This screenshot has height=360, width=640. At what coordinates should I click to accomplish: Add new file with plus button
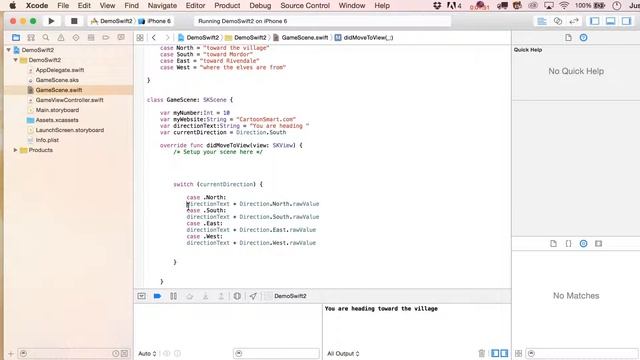coord(11,353)
